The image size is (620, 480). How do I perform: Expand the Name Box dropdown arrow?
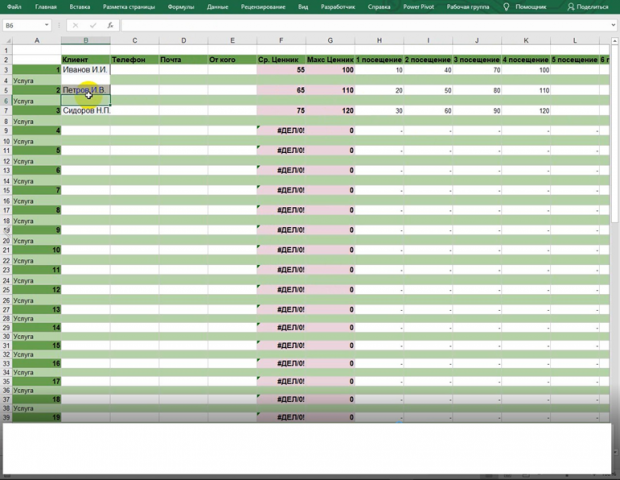(x=47, y=25)
